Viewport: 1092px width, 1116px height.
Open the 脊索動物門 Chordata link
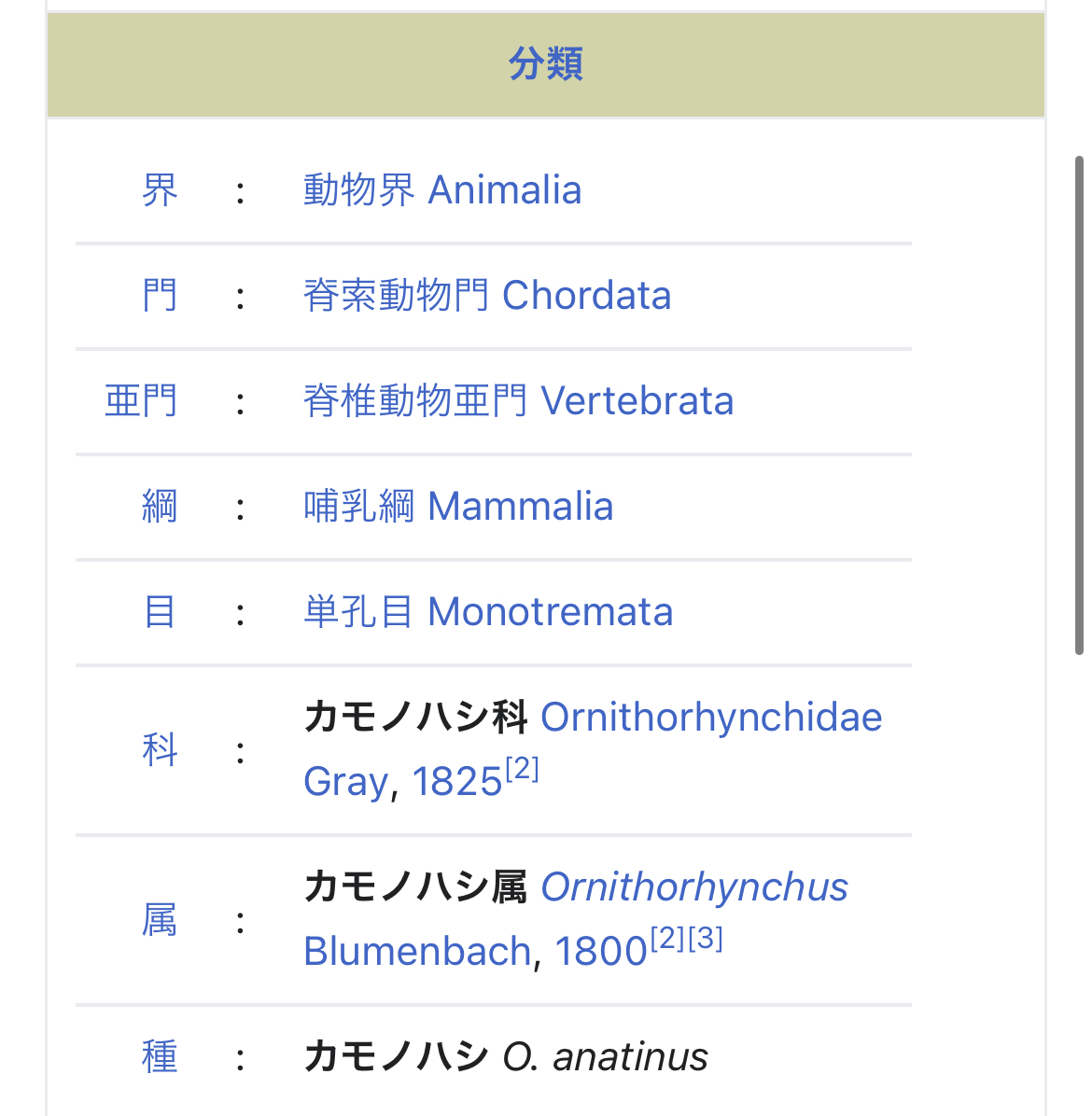(487, 296)
